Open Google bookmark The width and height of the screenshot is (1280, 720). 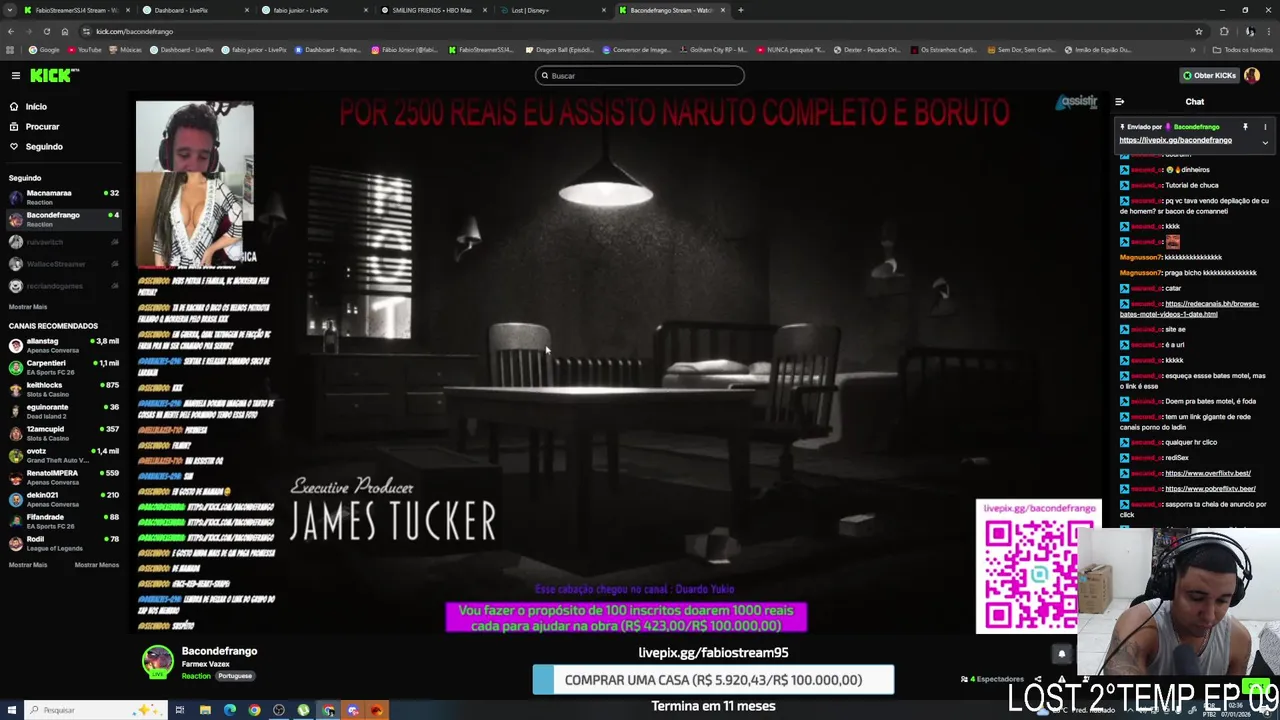pyautogui.click(x=44, y=49)
